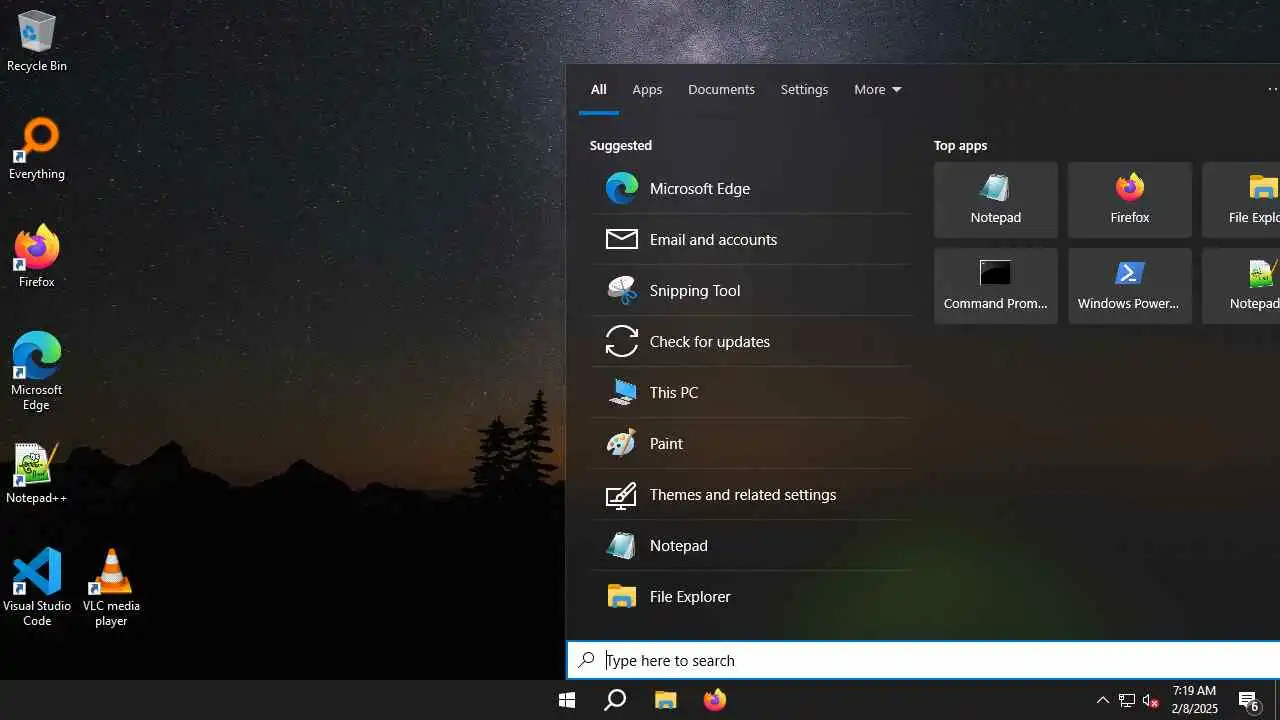Select the Firefox desktop shortcut
1280x720 pixels.
pyautogui.click(x=37, y=258)
